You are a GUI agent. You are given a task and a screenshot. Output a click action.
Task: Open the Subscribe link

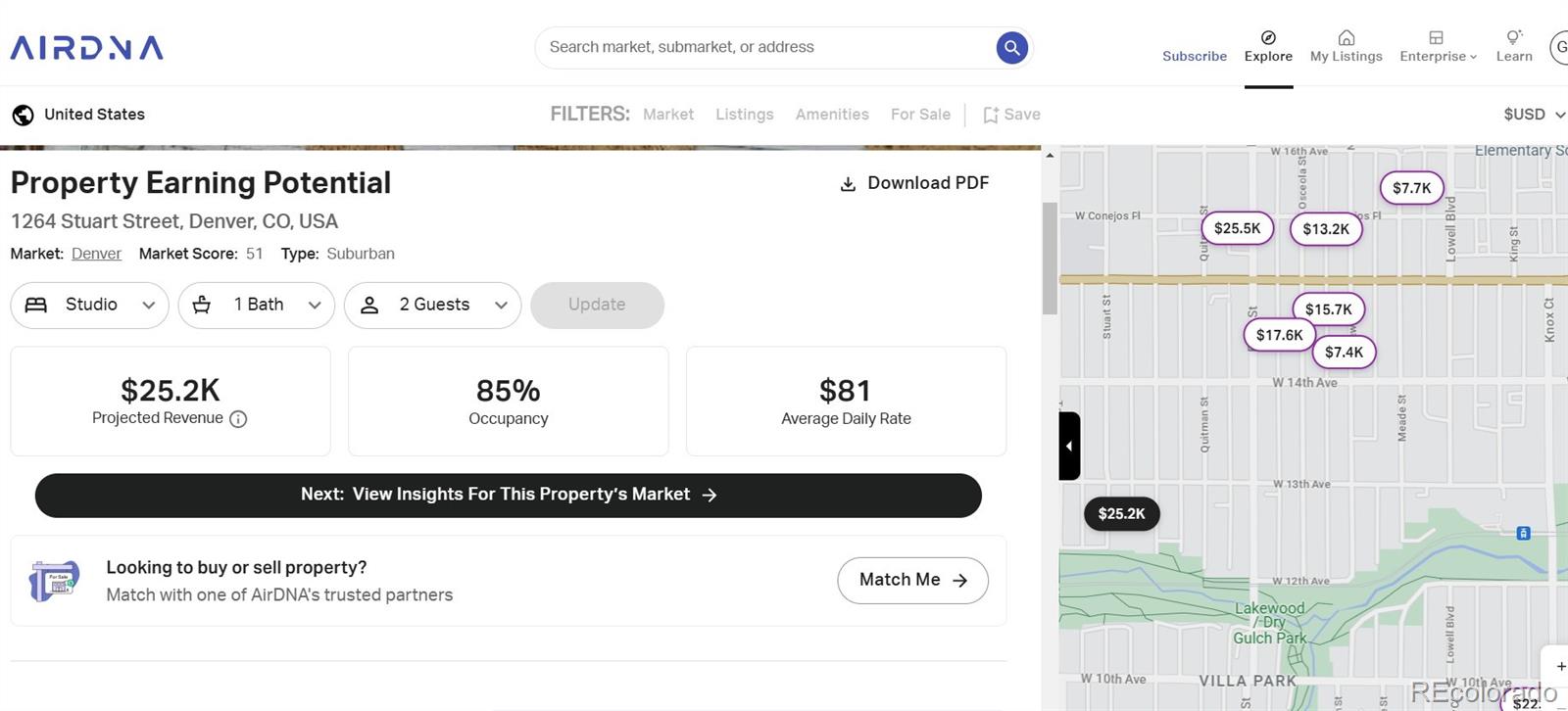[1194, 56]
